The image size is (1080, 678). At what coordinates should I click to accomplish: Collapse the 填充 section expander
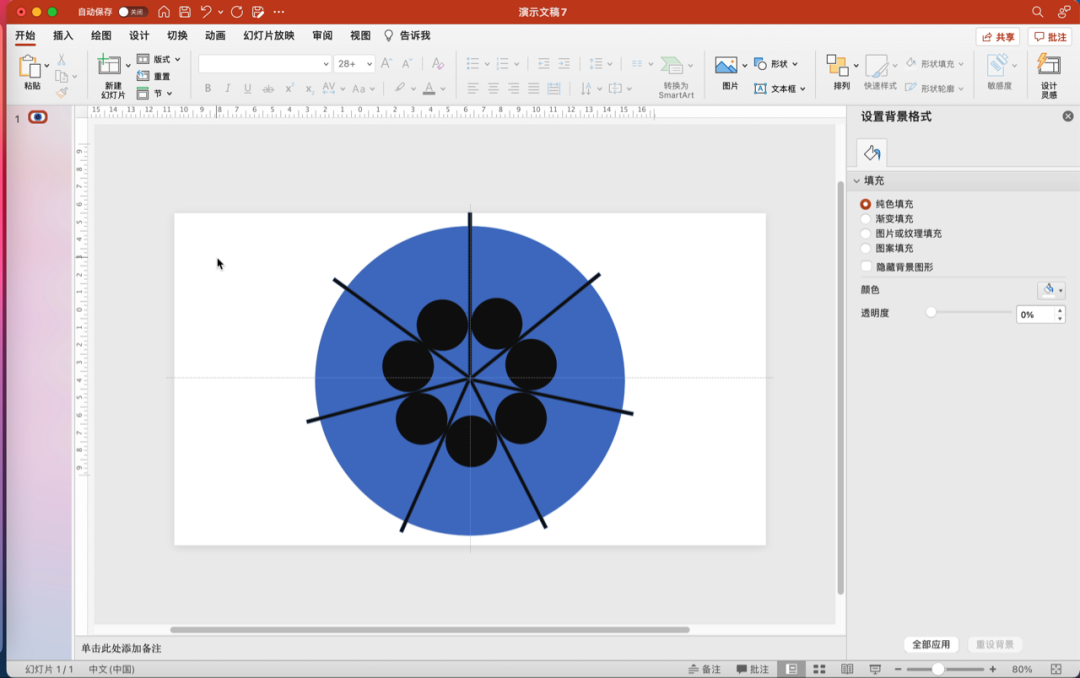point(857,181)
